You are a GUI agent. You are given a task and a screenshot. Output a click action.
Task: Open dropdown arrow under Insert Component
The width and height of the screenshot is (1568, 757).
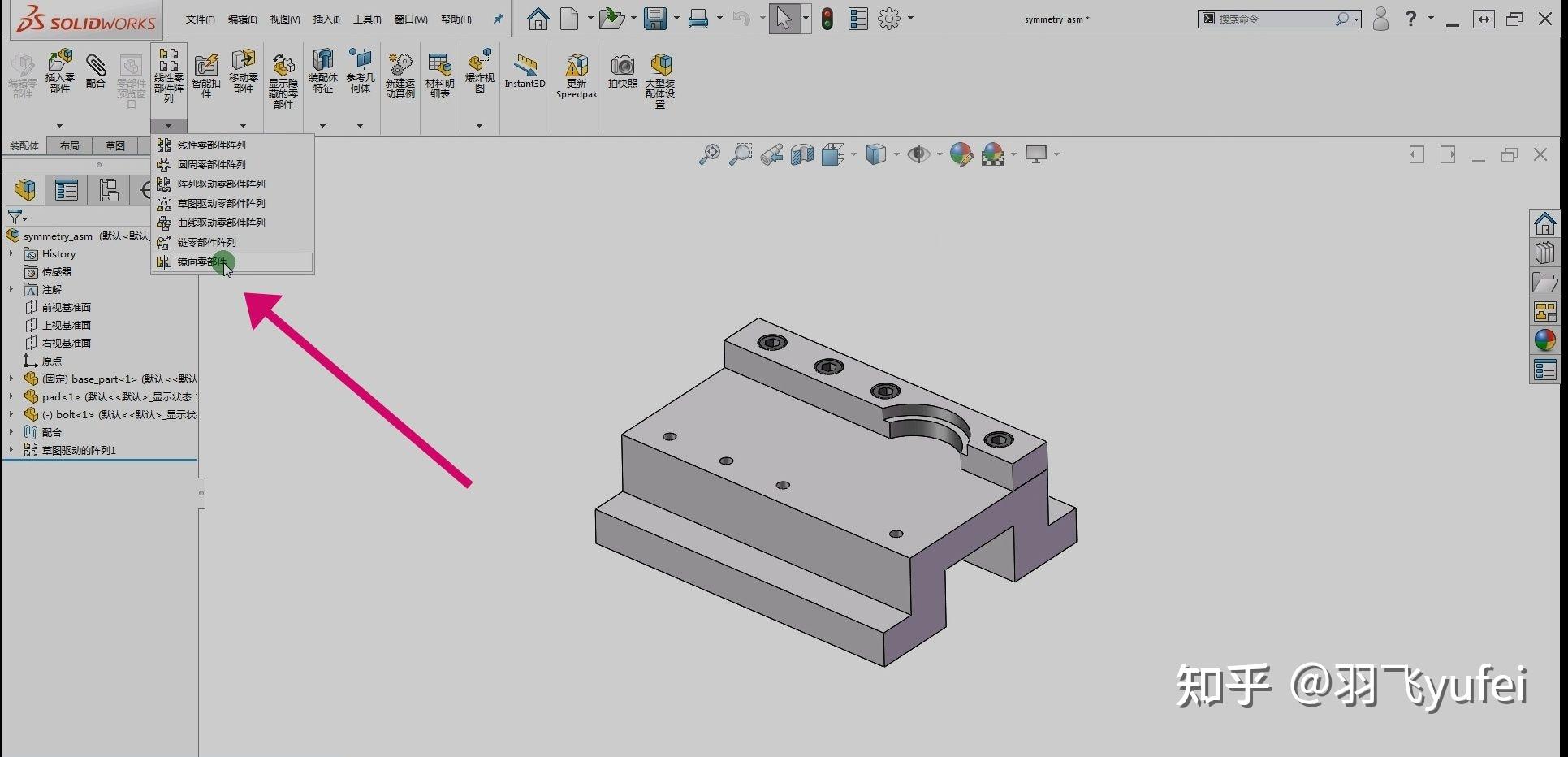pos(59,126)
